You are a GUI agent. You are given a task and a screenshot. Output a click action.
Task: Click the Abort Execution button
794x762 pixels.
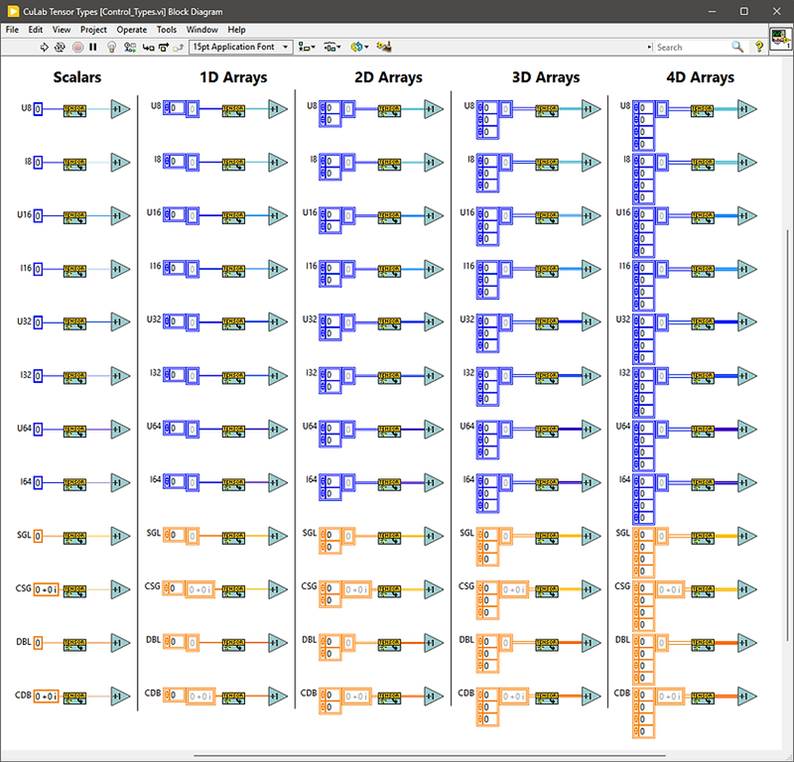tap(77, 47)
